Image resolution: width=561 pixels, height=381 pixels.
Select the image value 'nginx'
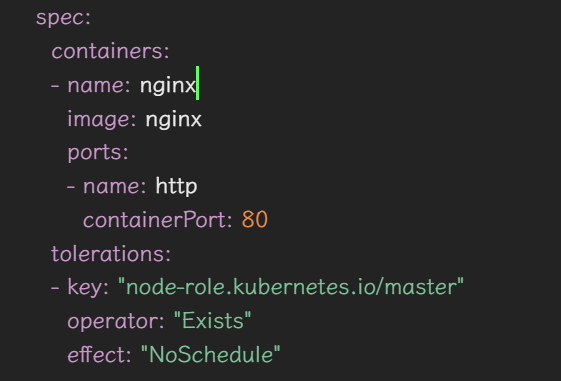click(x=174, y=119)
